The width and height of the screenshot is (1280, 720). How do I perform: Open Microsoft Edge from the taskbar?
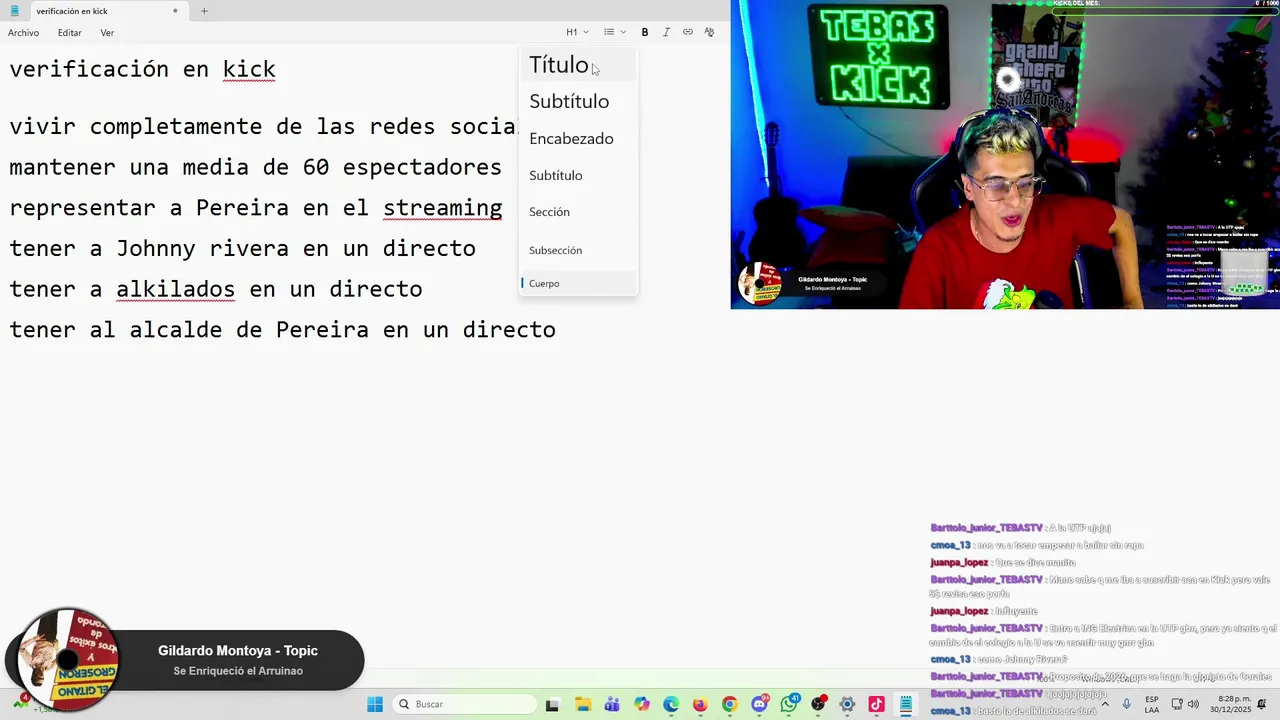pos(670,704)
